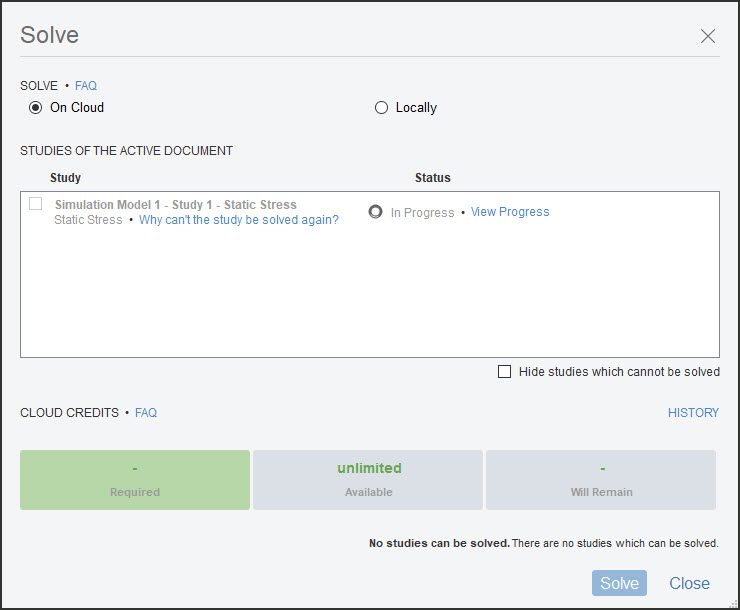Screen dimensions: 740x610
Task: Open the cloud credits HISTORY link
Action: coord(693,413)
